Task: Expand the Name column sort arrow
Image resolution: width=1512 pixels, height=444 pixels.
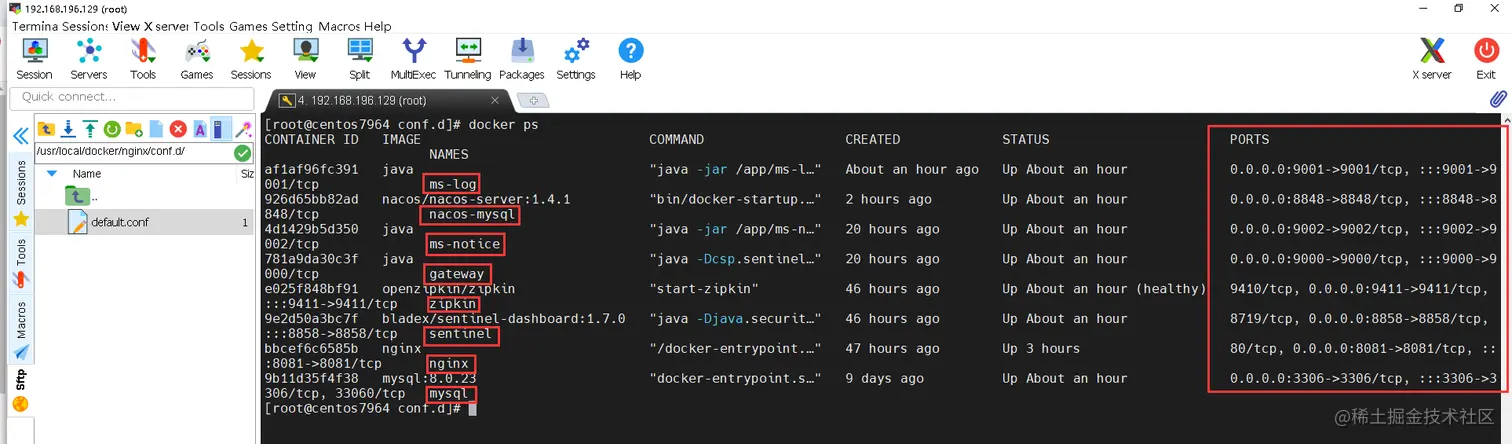Action: click(52, 173)
